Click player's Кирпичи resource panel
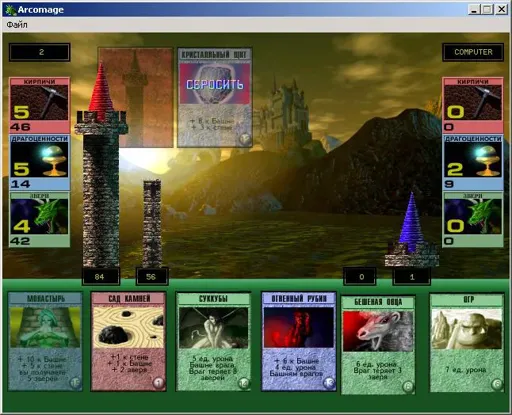 click(40, 105)
